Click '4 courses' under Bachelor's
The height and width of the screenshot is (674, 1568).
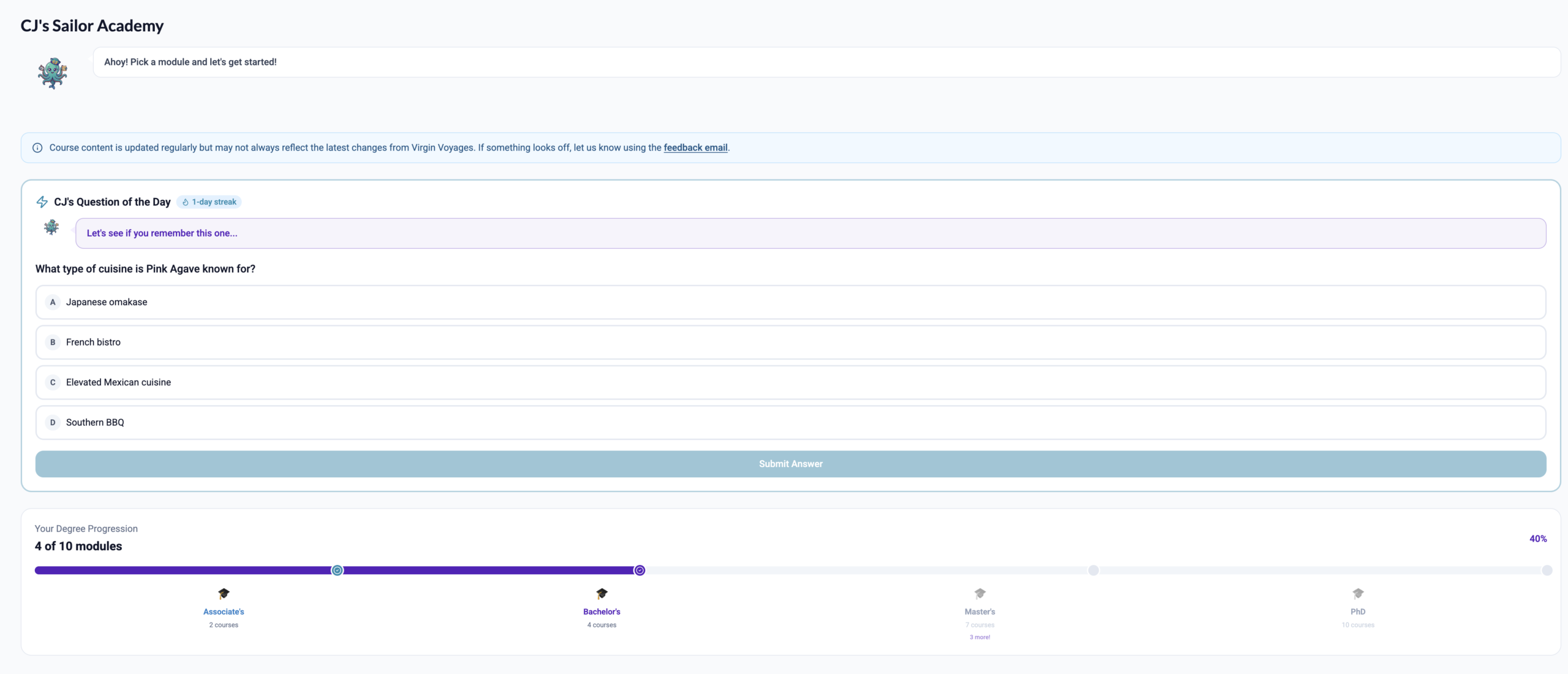pos(602,625)
